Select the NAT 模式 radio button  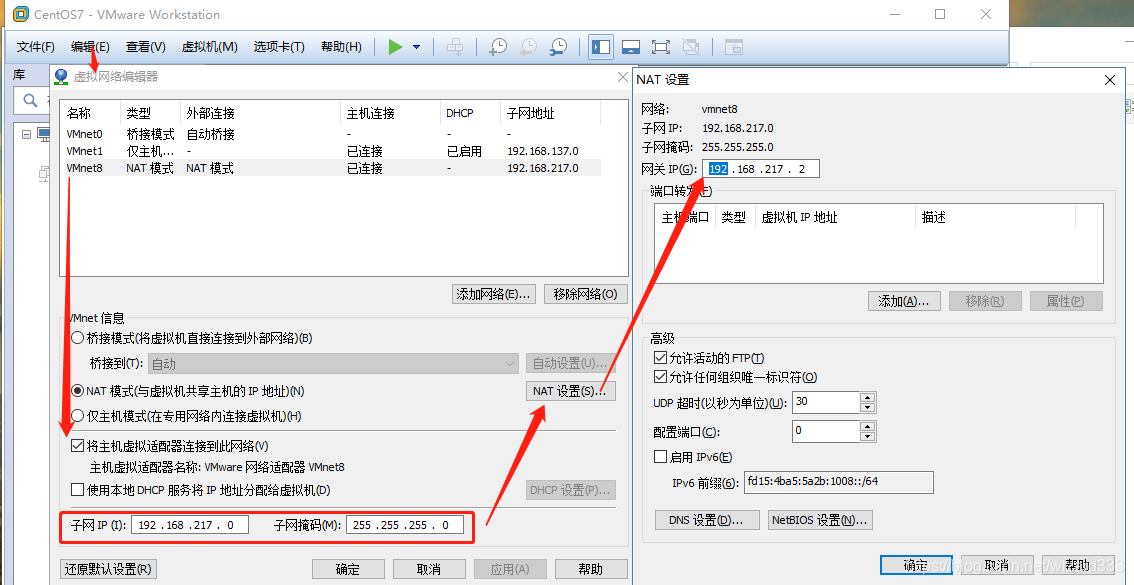pos(77,391)
